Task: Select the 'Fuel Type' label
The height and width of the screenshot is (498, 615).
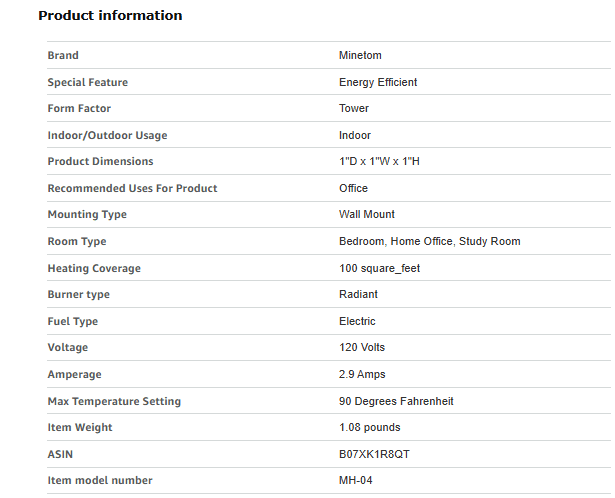Action: [73, 322]
